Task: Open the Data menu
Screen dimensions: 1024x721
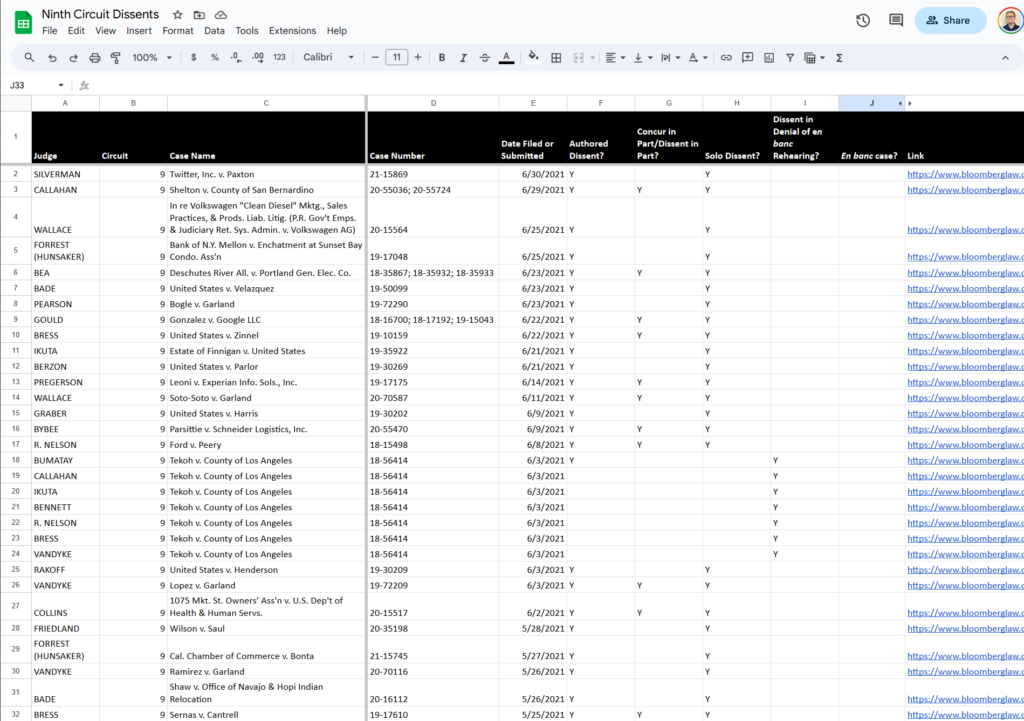Action: [214, 30]
